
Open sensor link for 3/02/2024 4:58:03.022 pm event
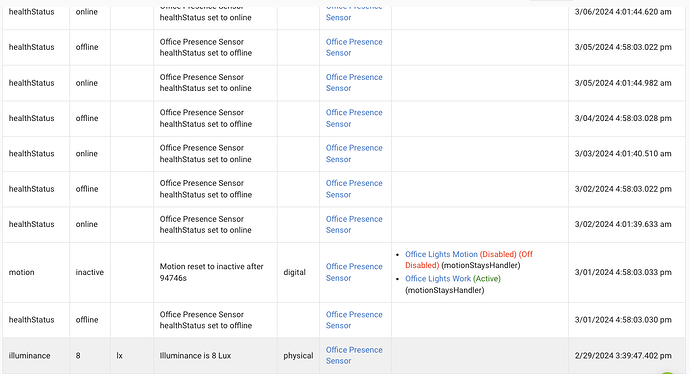(354, 188)
